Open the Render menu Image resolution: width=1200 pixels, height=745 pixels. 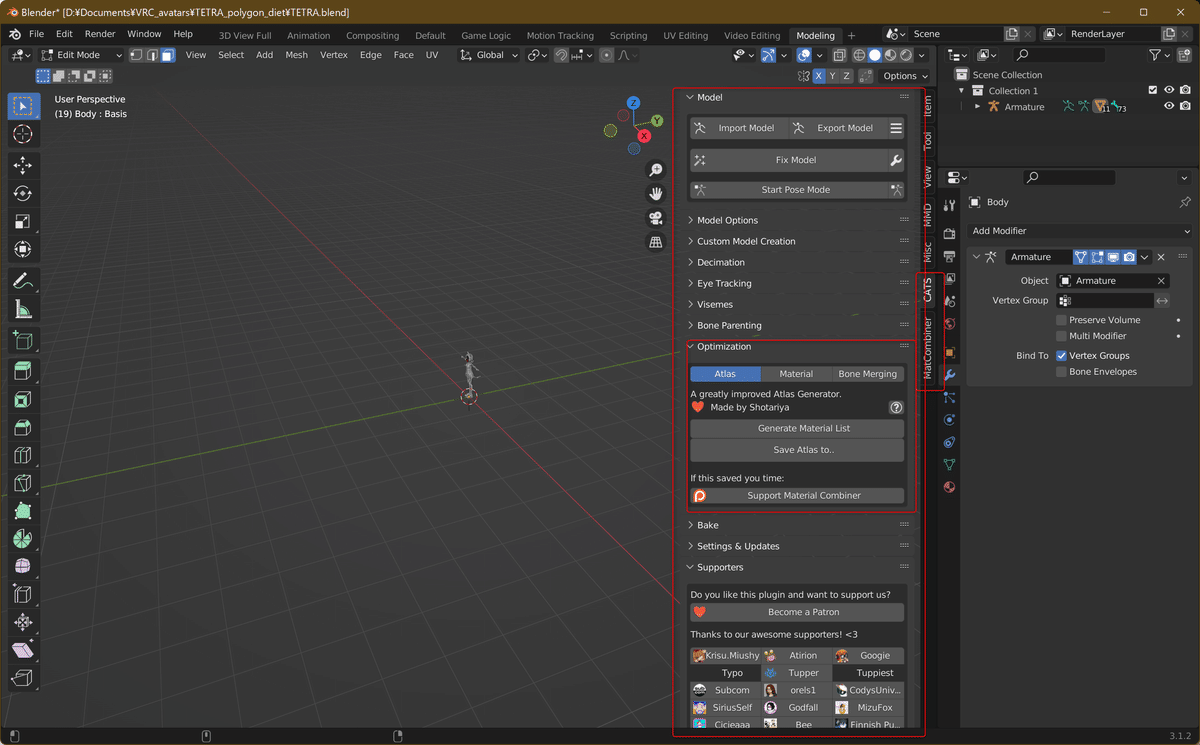[100, 34]
